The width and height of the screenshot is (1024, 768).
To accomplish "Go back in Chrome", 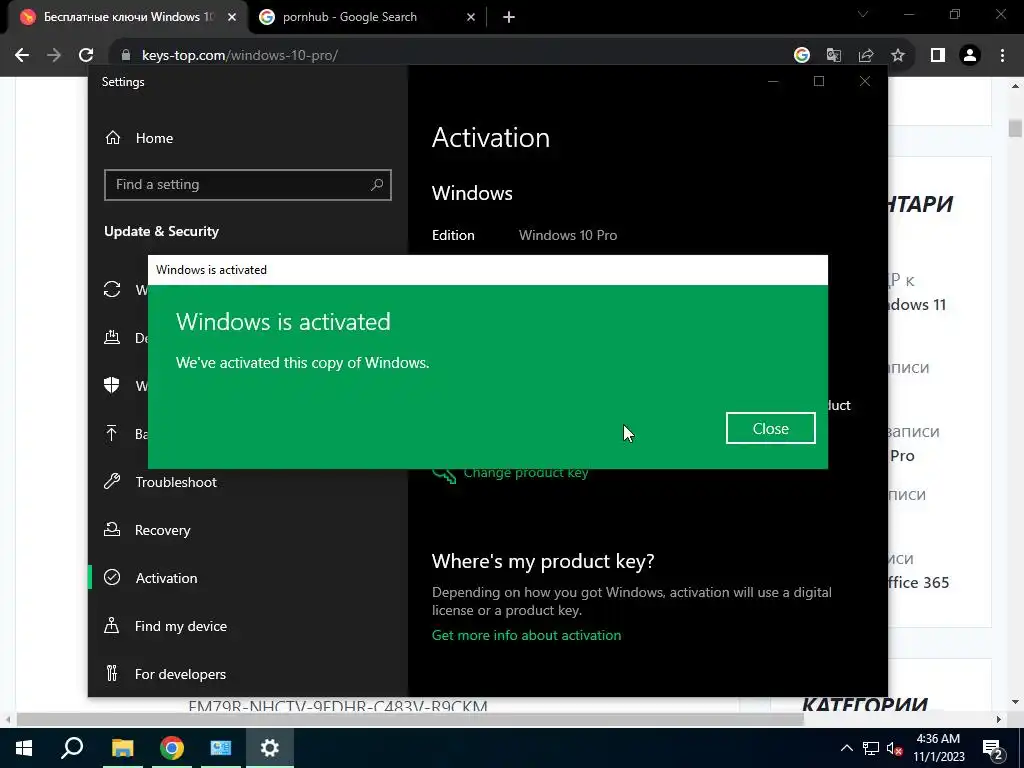I will click(x=22, y=56).
